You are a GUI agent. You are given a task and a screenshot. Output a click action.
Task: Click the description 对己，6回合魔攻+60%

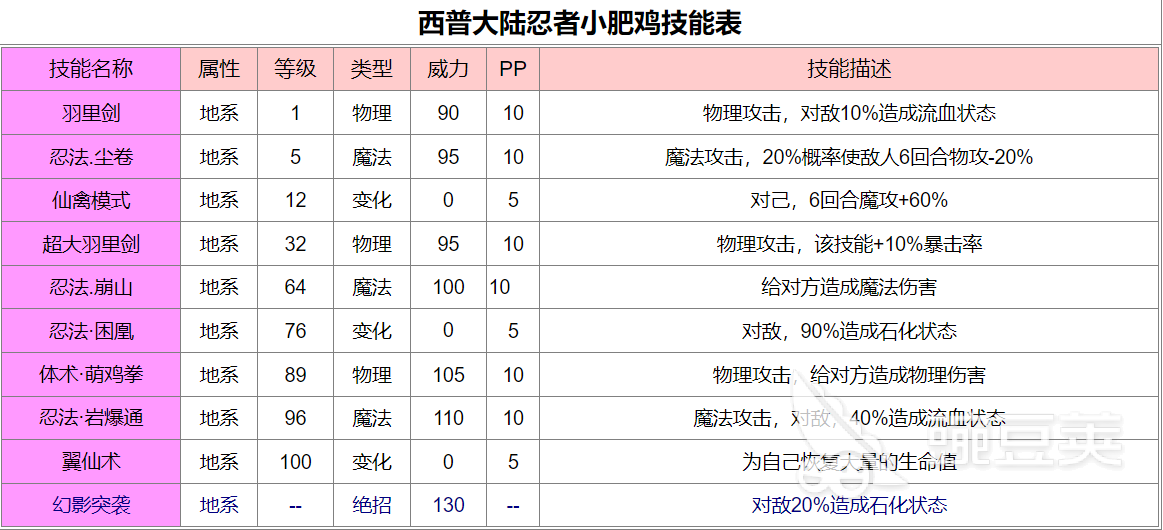(x=849, y=200)
